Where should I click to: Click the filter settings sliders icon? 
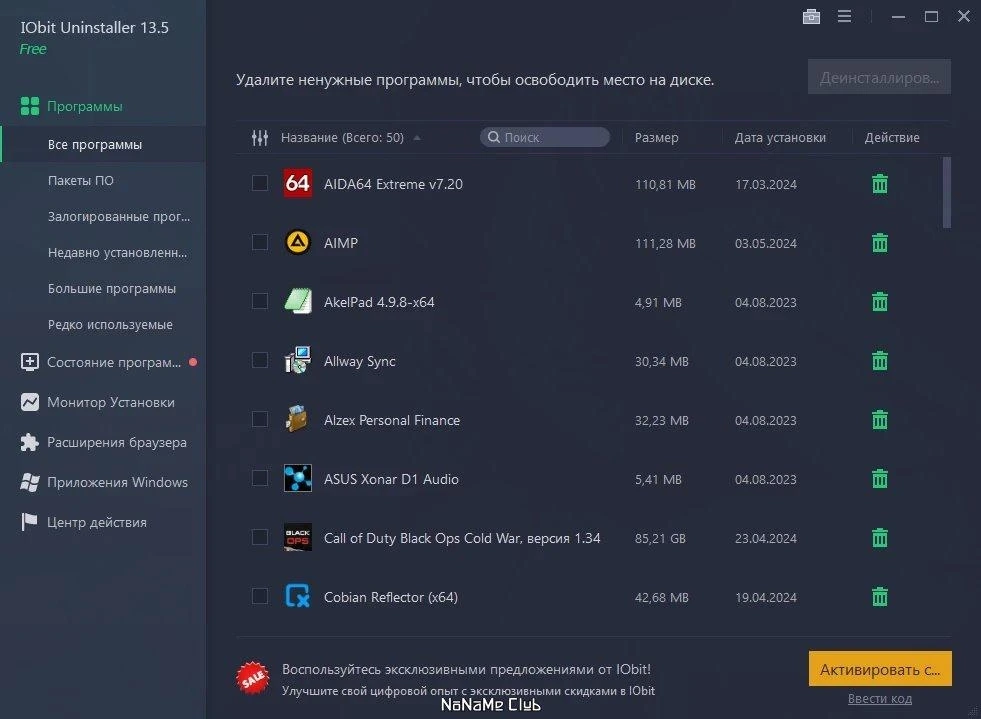point(260,138)
